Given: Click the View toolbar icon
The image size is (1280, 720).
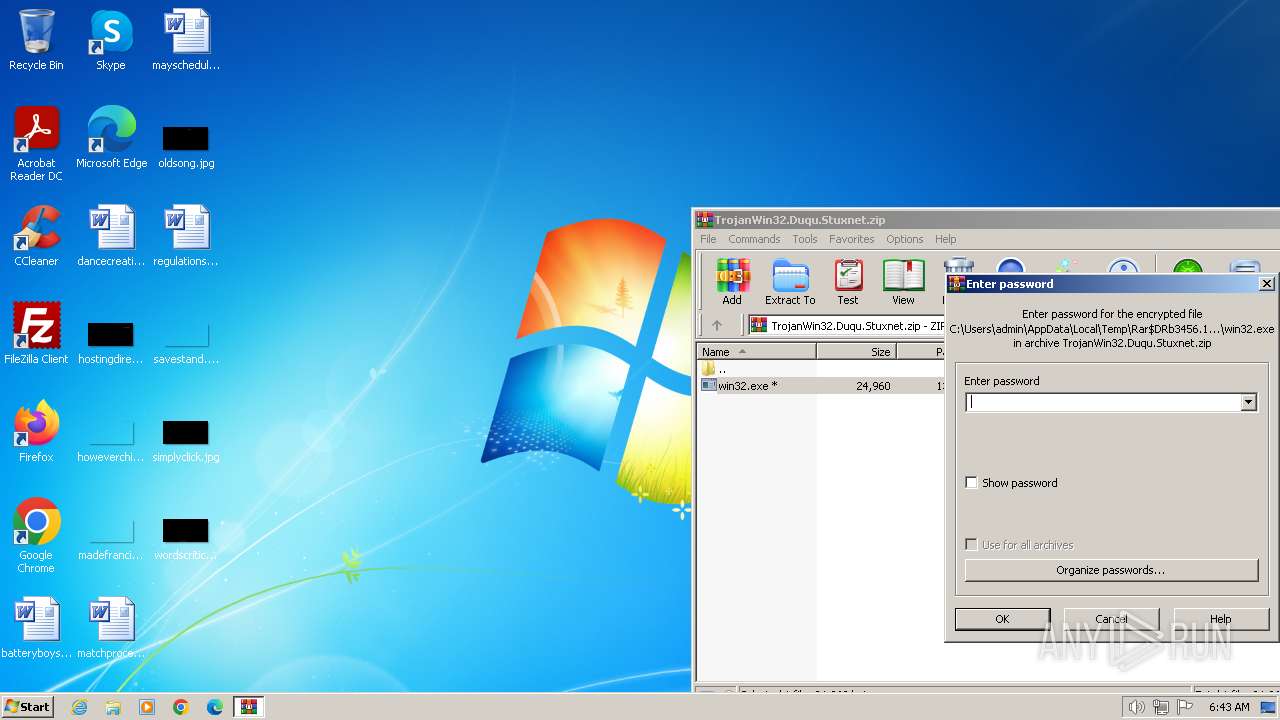Looking at the screenshot, I should 903,281.
